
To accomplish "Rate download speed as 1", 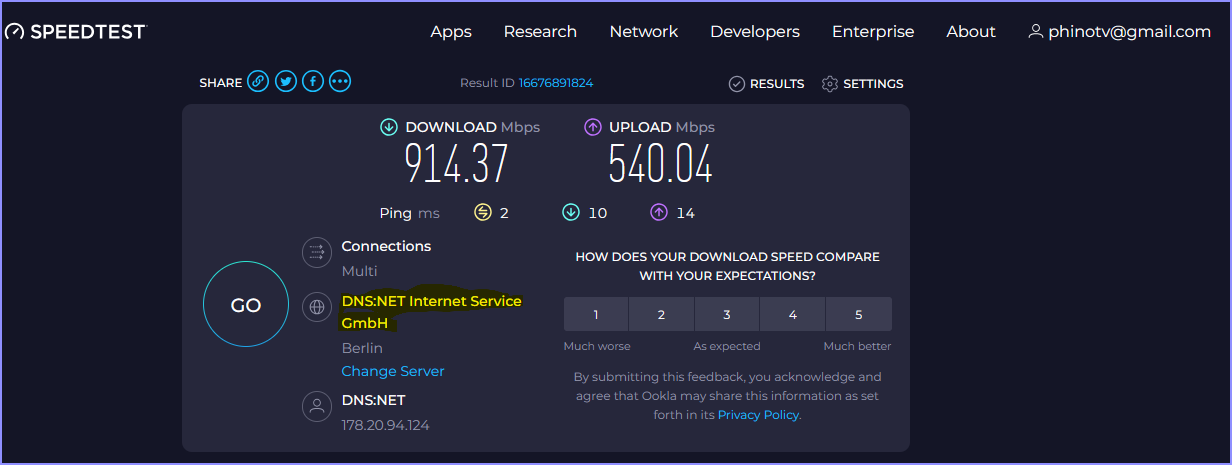I will coord(596,314).
